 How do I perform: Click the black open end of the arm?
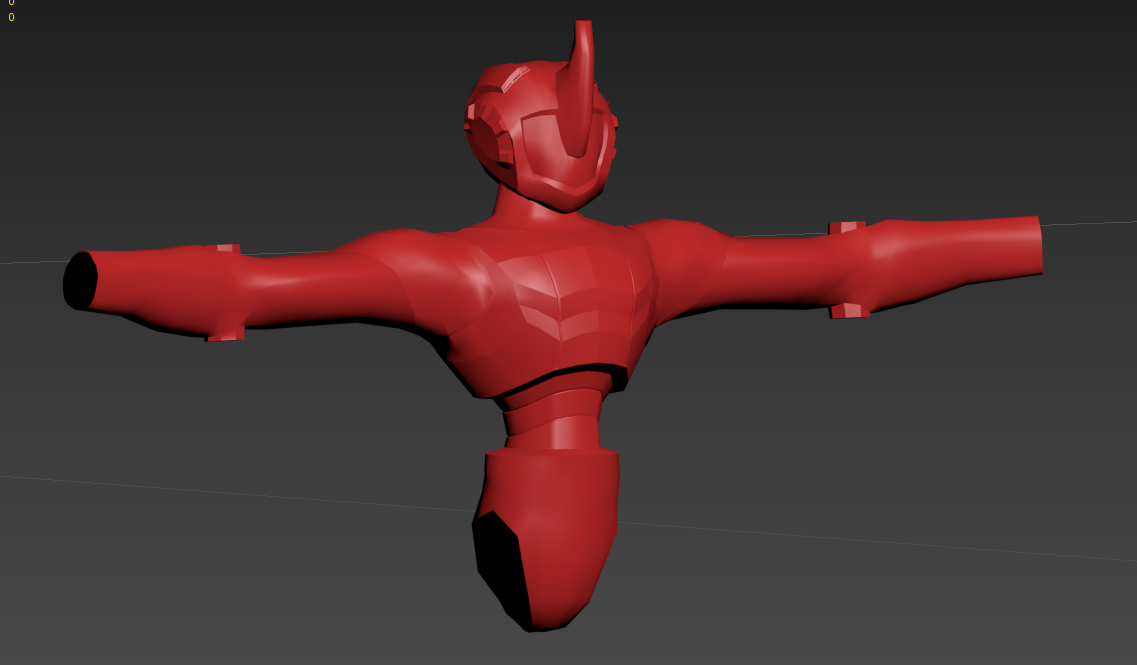pyautogui.click(x=80, y=281)
